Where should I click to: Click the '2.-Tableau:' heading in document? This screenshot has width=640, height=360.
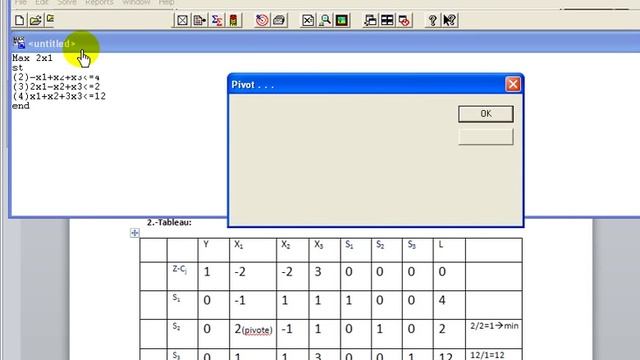click(169, 222)
